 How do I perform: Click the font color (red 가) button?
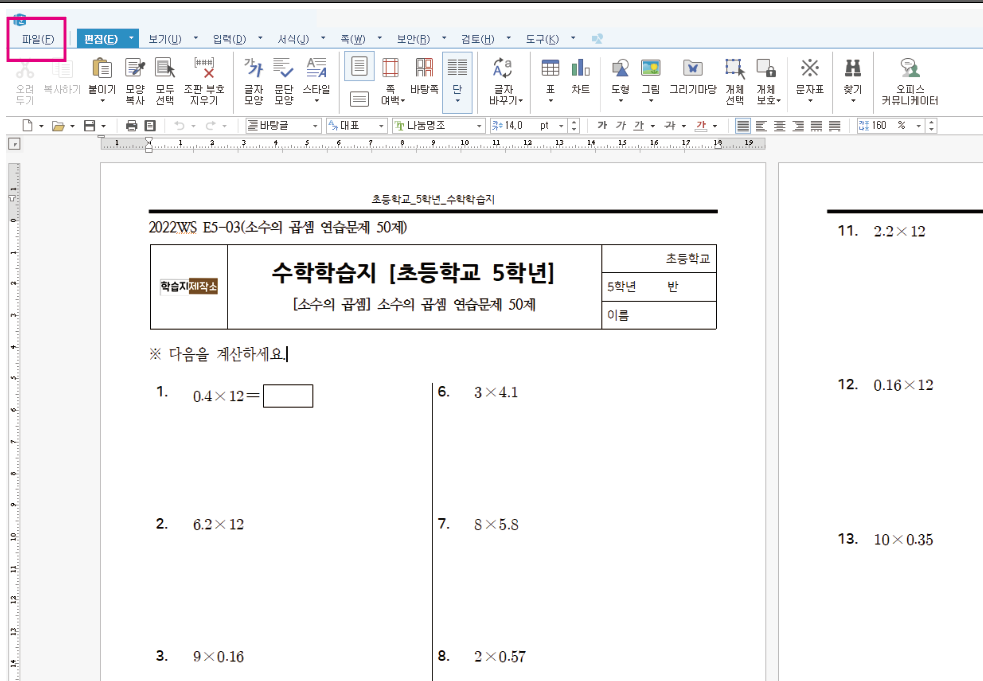(701, 125)
